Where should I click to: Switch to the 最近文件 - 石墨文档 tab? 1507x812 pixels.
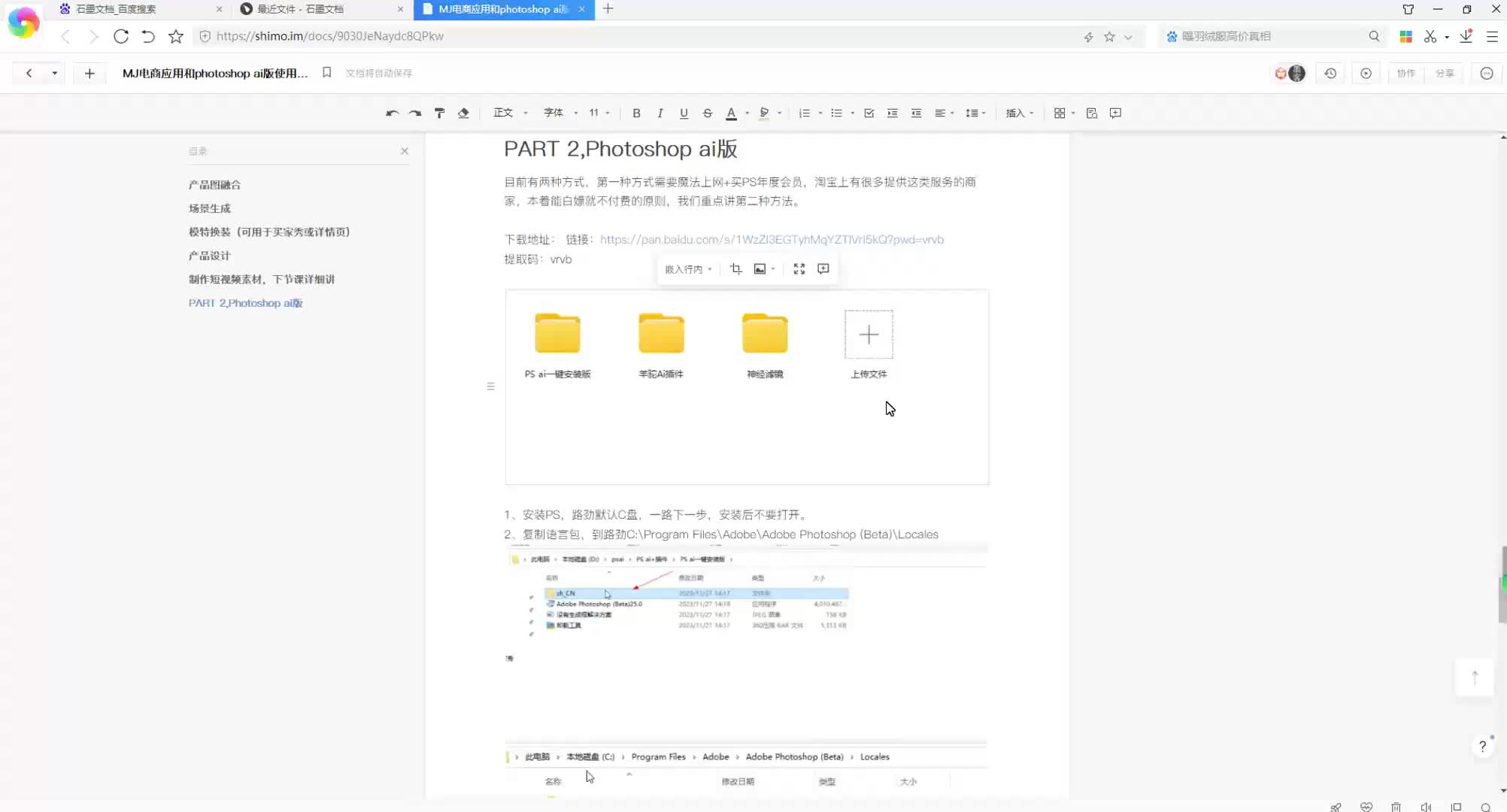321,9
